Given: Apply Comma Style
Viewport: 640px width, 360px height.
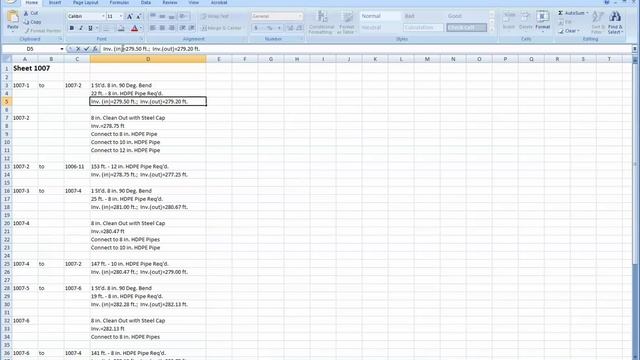Looking at the screenshot, I should pos(279,28).
